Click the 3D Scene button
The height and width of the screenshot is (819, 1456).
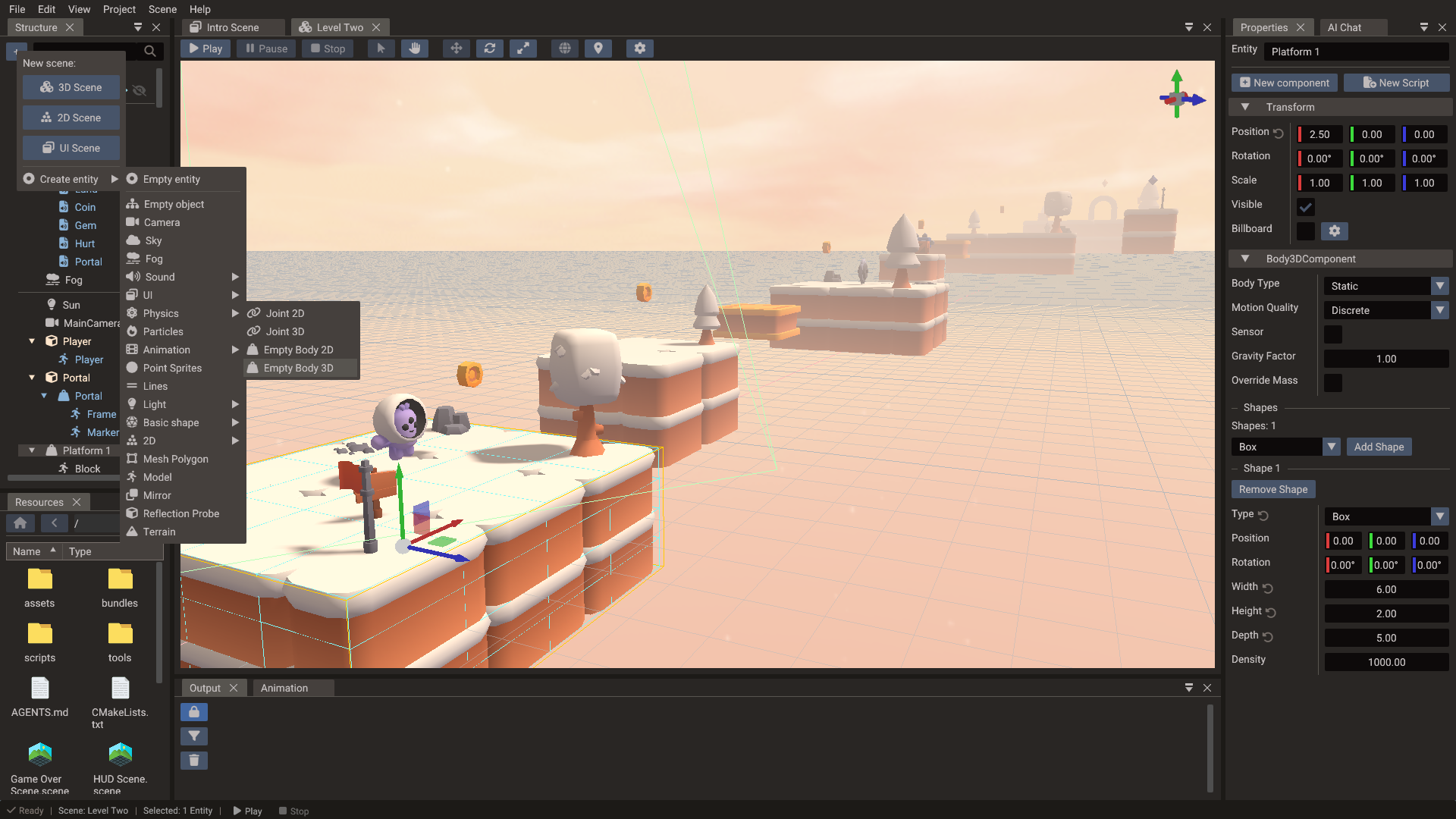click(x=71, y=87)
